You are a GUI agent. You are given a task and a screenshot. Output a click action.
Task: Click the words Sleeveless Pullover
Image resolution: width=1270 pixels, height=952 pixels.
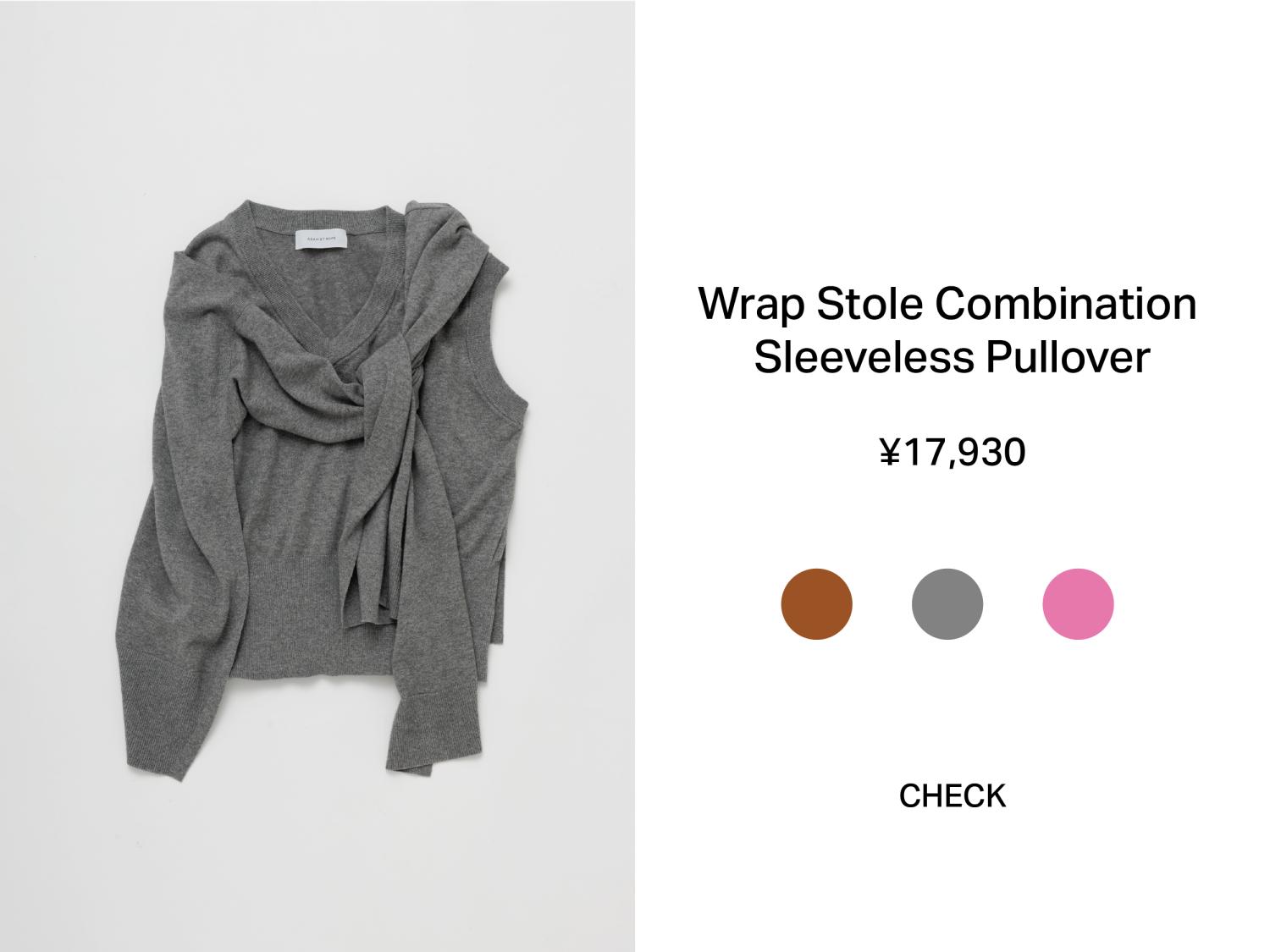(x=952, y=355)
